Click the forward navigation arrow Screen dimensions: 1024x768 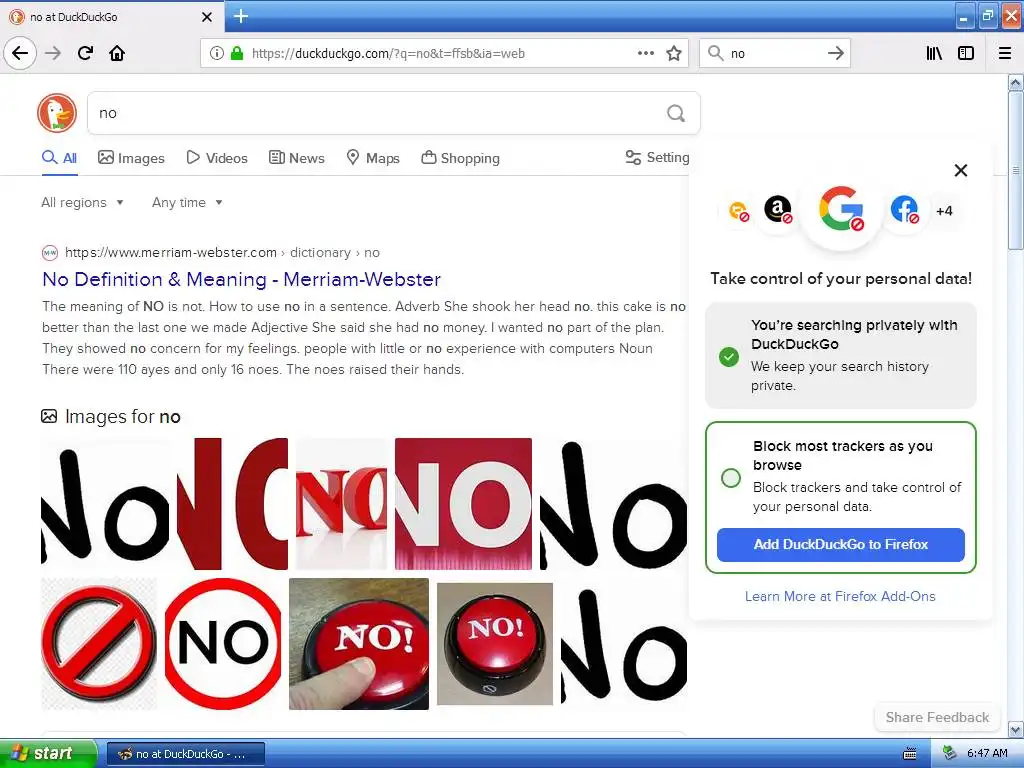click(53, 53)
